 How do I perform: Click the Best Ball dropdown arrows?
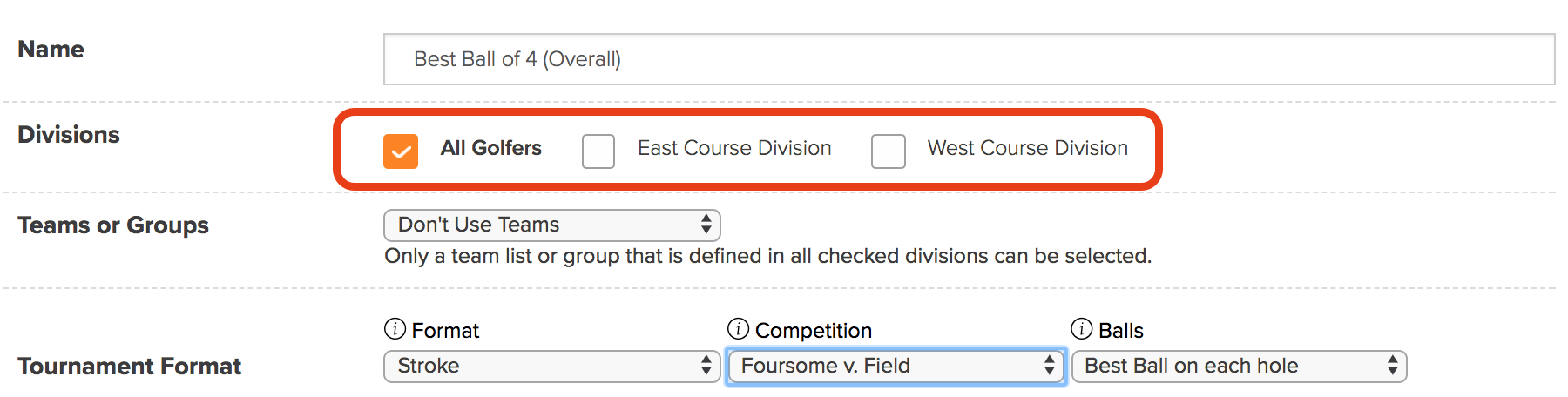point(1393,366)
